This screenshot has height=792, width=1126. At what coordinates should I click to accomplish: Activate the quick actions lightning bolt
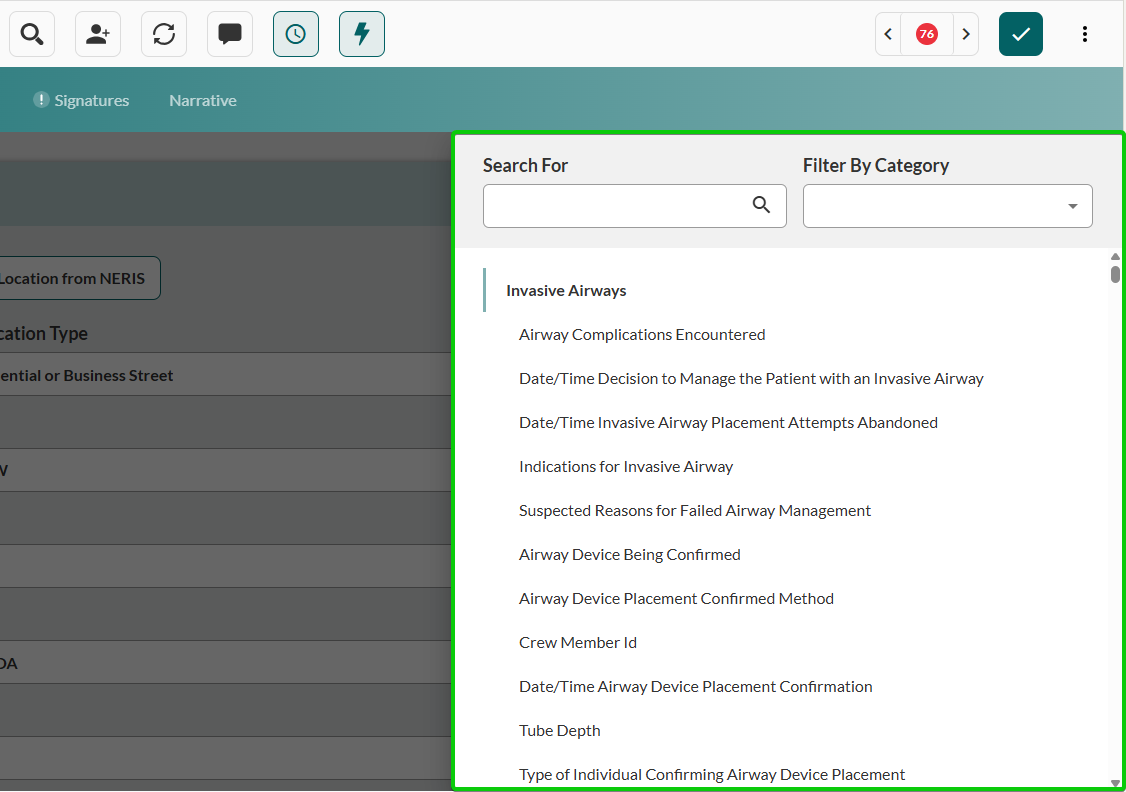coord(361,33)
